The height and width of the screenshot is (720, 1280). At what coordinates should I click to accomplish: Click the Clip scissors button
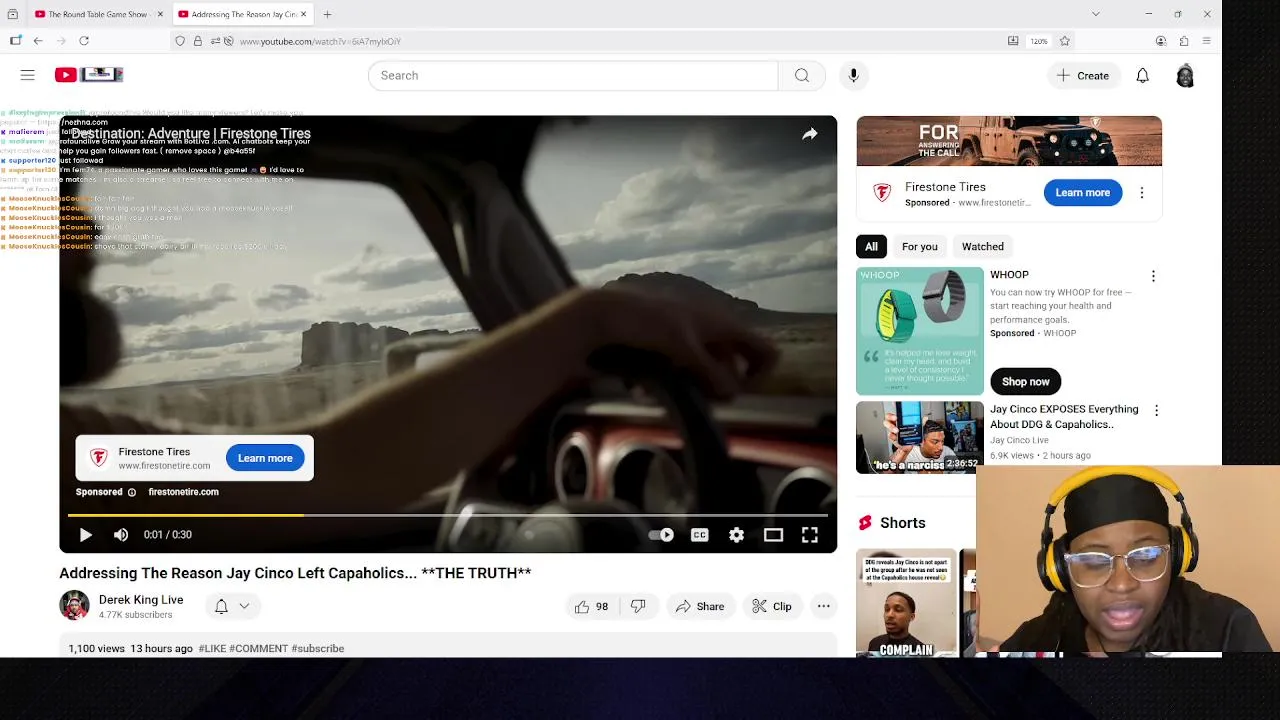[x=772, y=607]
